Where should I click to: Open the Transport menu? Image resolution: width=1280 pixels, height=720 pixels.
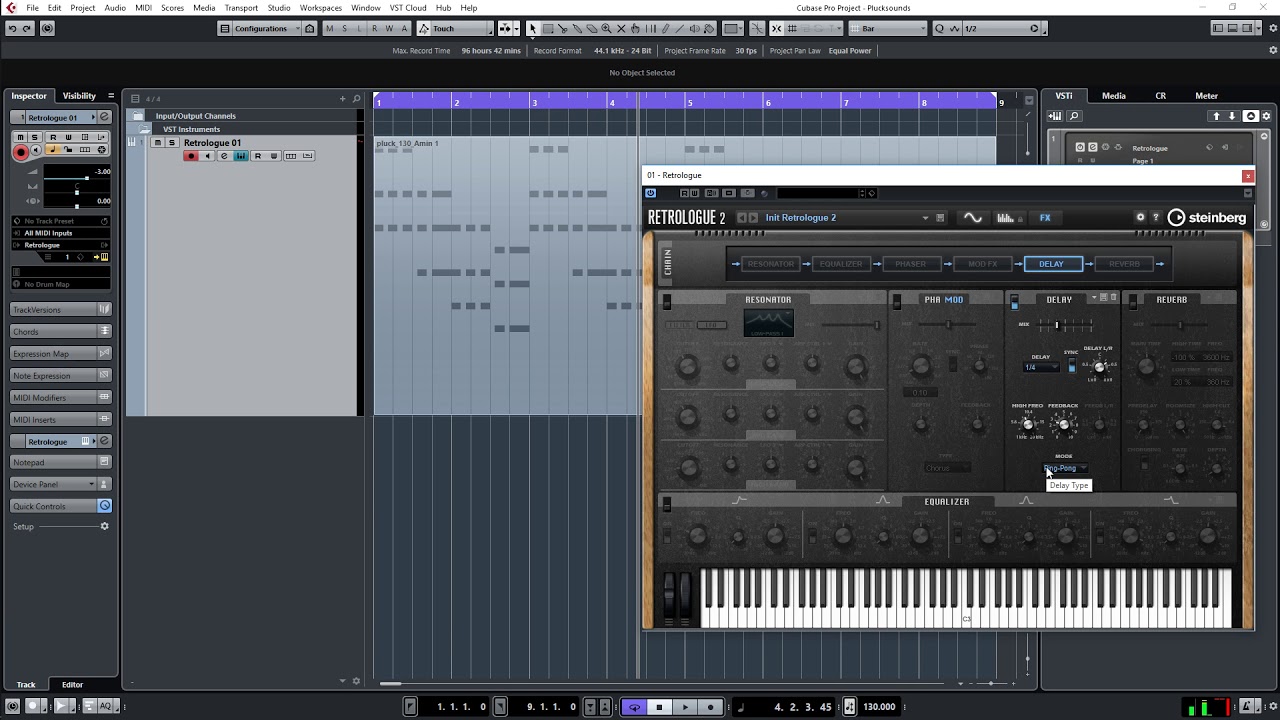tap(241, 7)
